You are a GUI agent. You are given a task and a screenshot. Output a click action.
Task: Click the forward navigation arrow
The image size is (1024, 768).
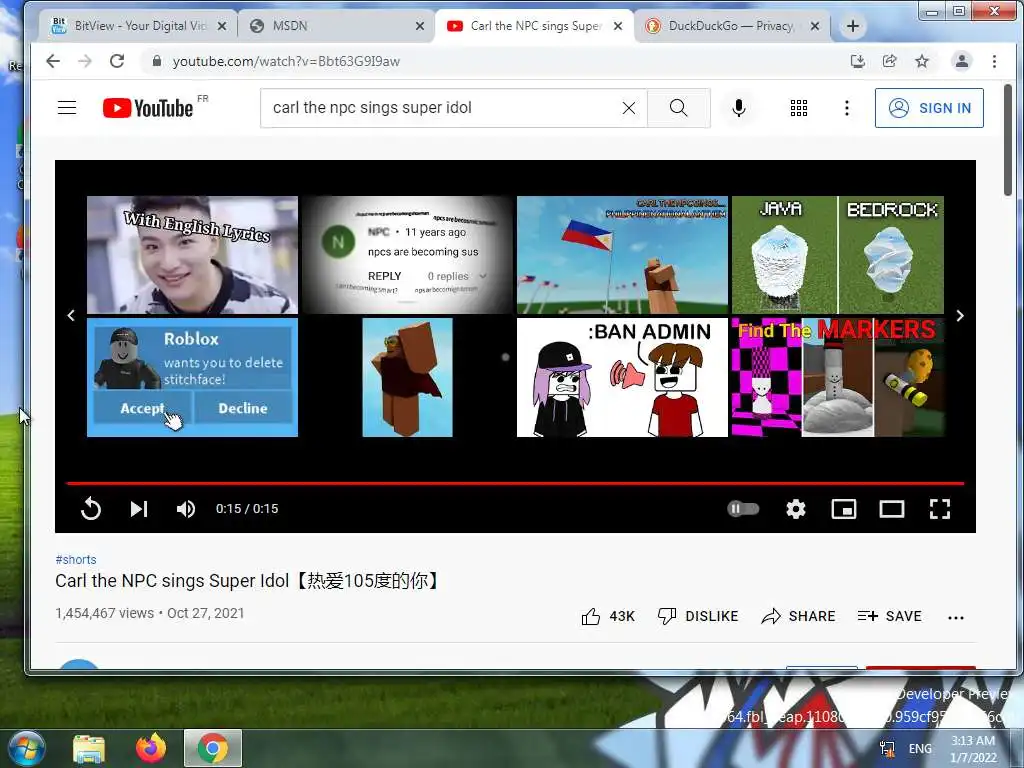(x=85, y=61)
